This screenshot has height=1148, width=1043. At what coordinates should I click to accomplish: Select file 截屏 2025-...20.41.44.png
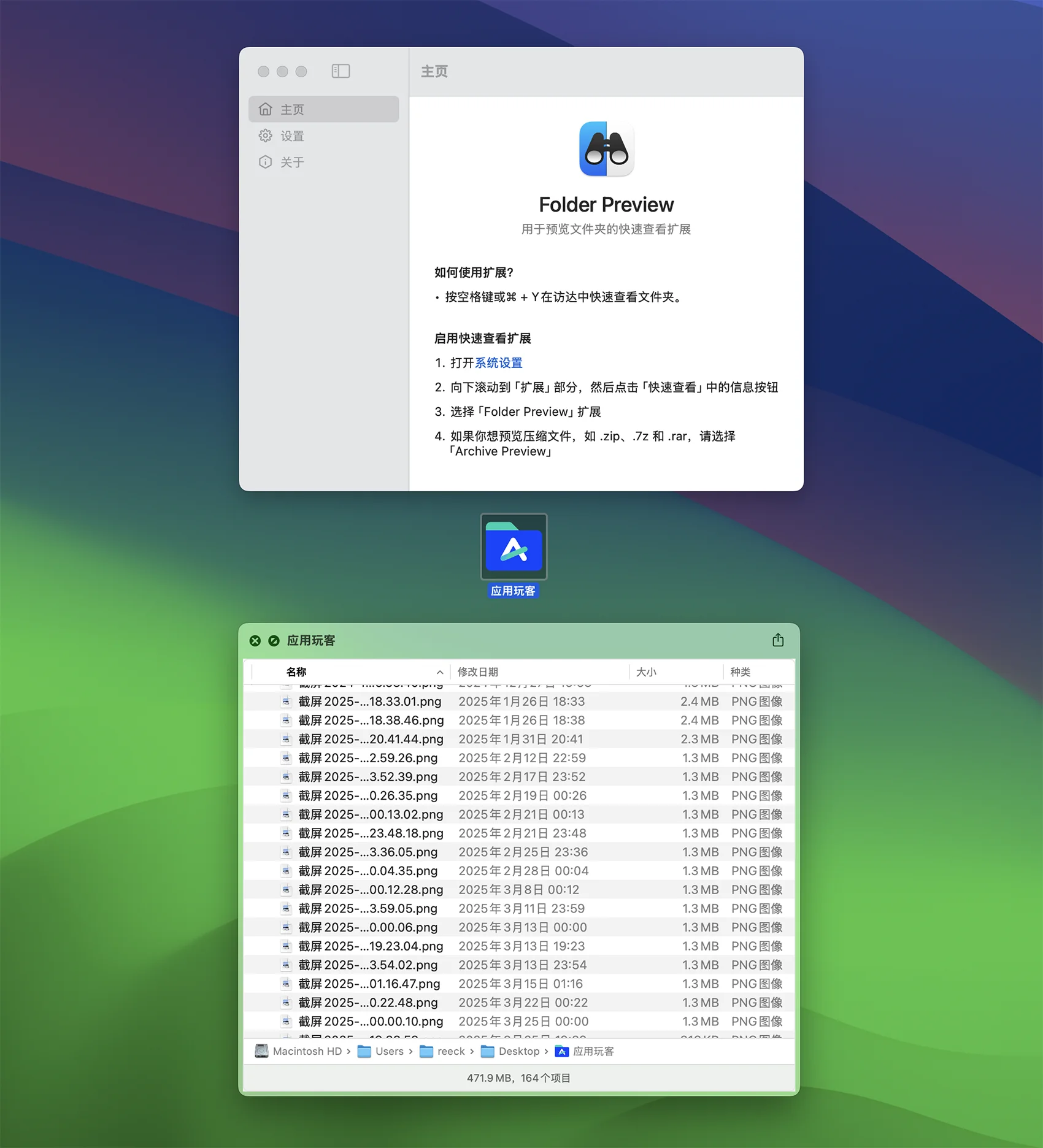[519, 739]
